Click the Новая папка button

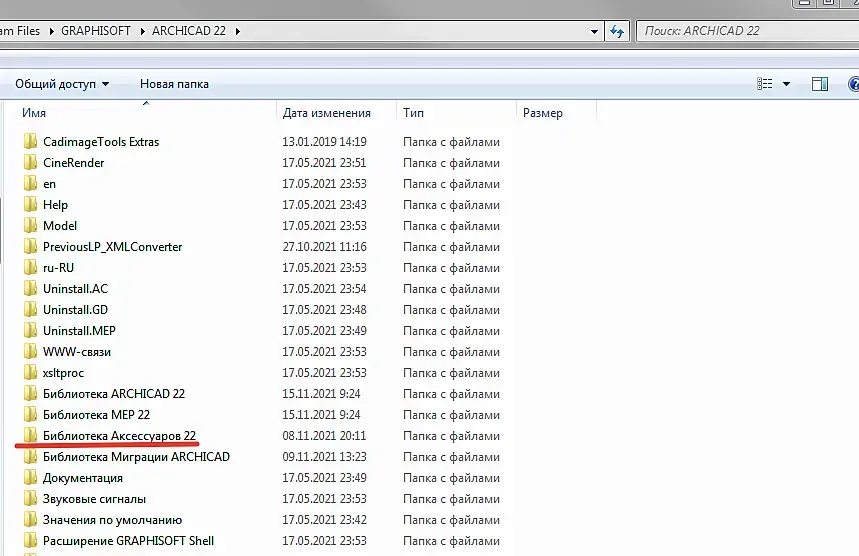click(174, 84)
